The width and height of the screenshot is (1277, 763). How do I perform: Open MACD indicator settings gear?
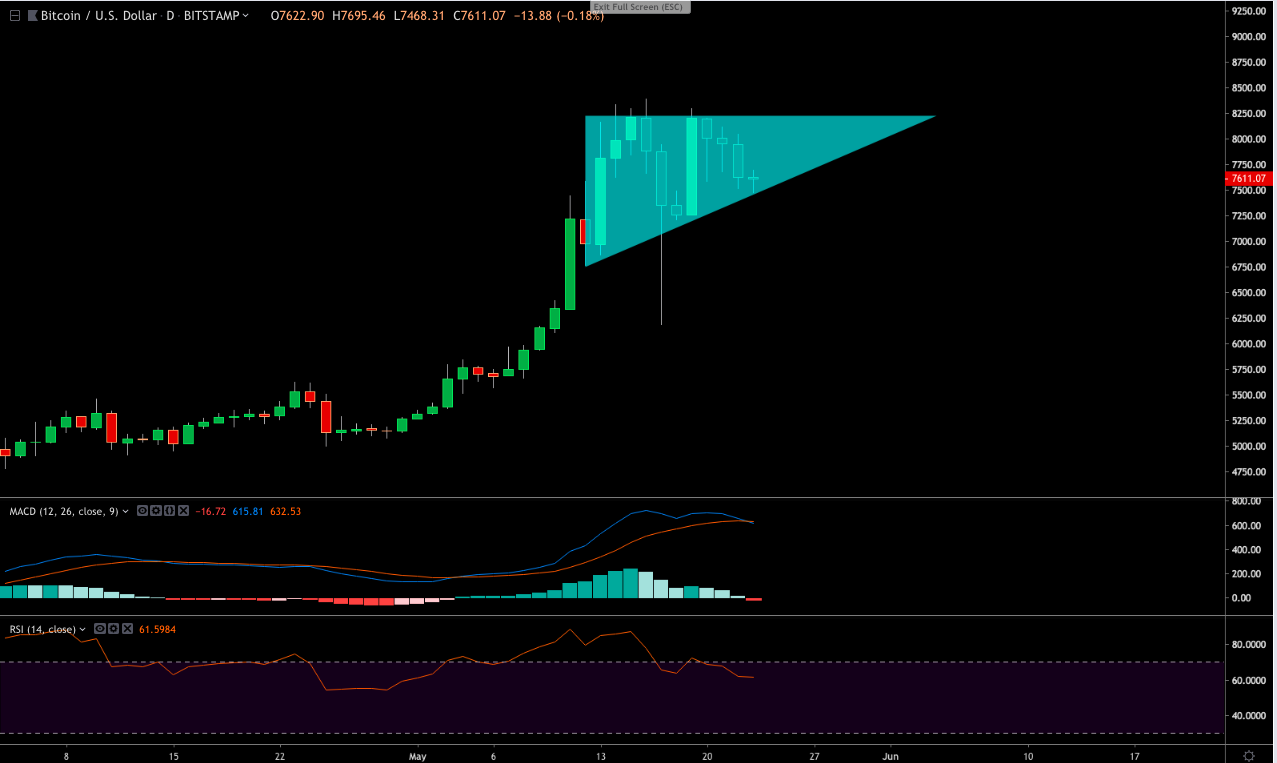(x=156, y=511)
